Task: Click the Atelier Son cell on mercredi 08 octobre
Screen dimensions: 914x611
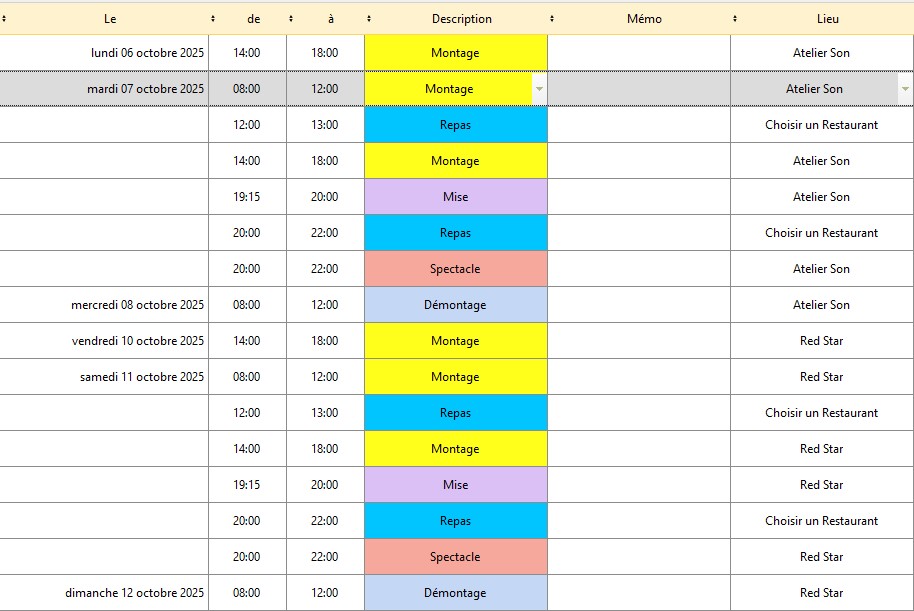Action: pos(821,305)
